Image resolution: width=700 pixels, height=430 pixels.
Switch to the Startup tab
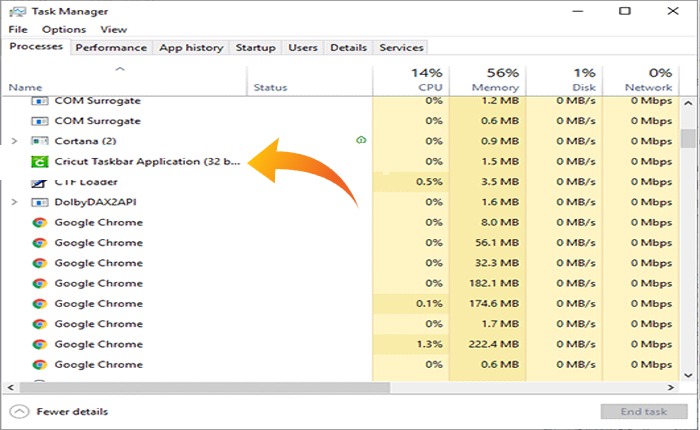click(x=255, y=47)
